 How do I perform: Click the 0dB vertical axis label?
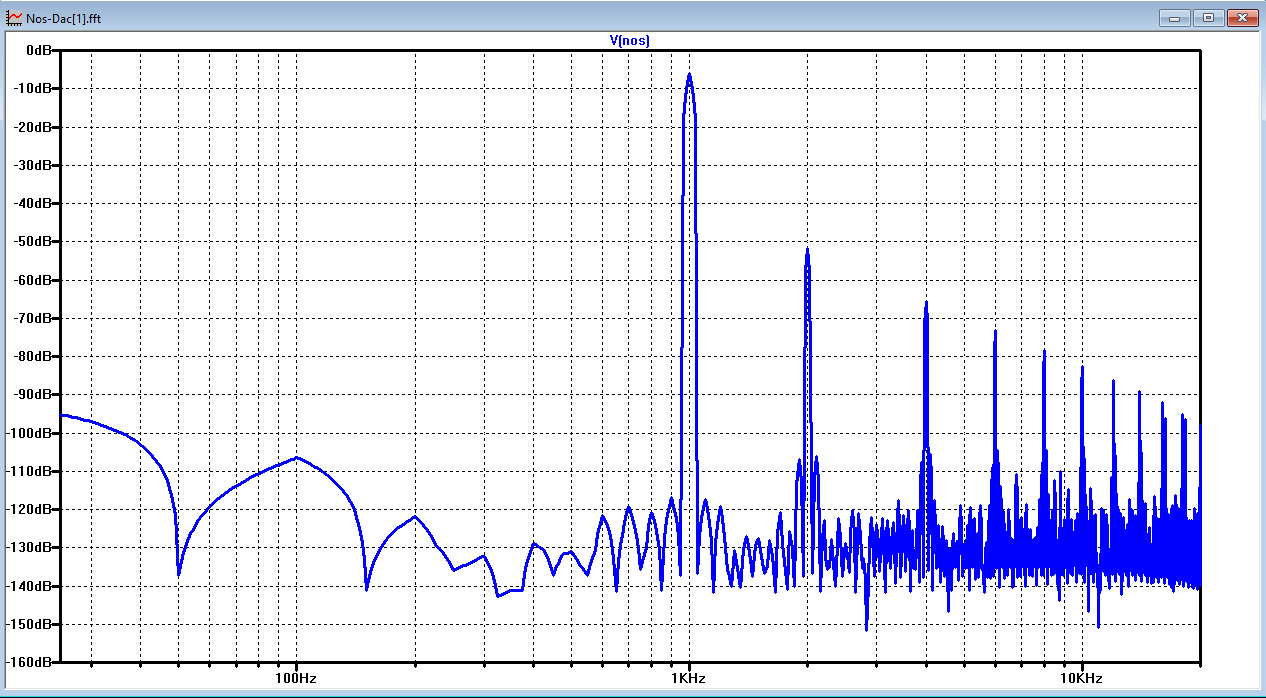coord(40,50)
